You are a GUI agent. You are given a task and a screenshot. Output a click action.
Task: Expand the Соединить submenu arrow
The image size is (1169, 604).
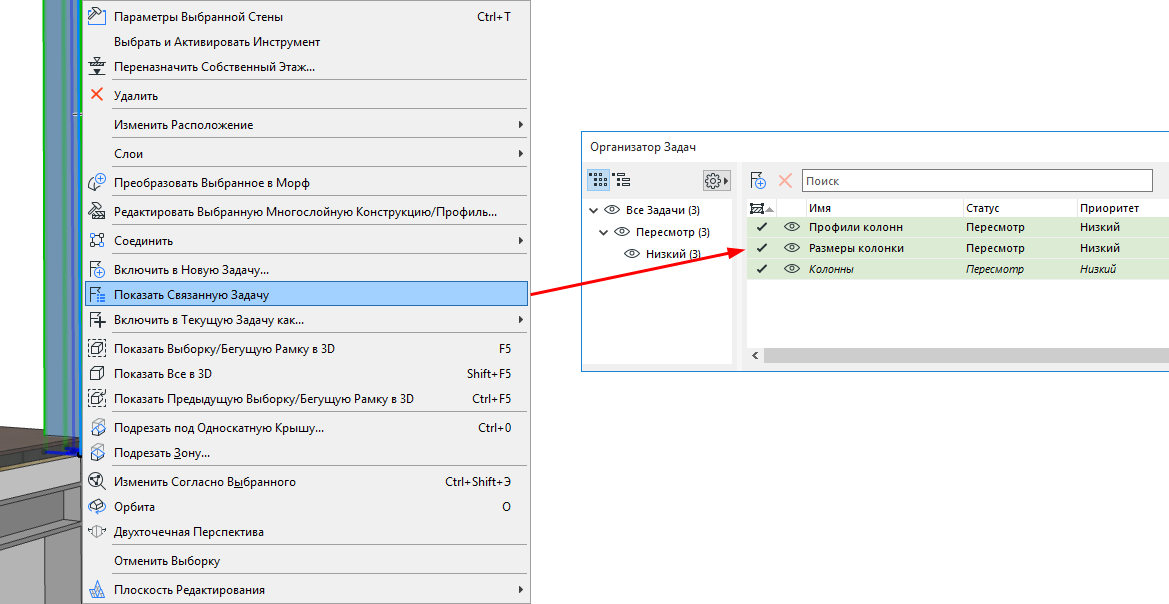point(520,240)
